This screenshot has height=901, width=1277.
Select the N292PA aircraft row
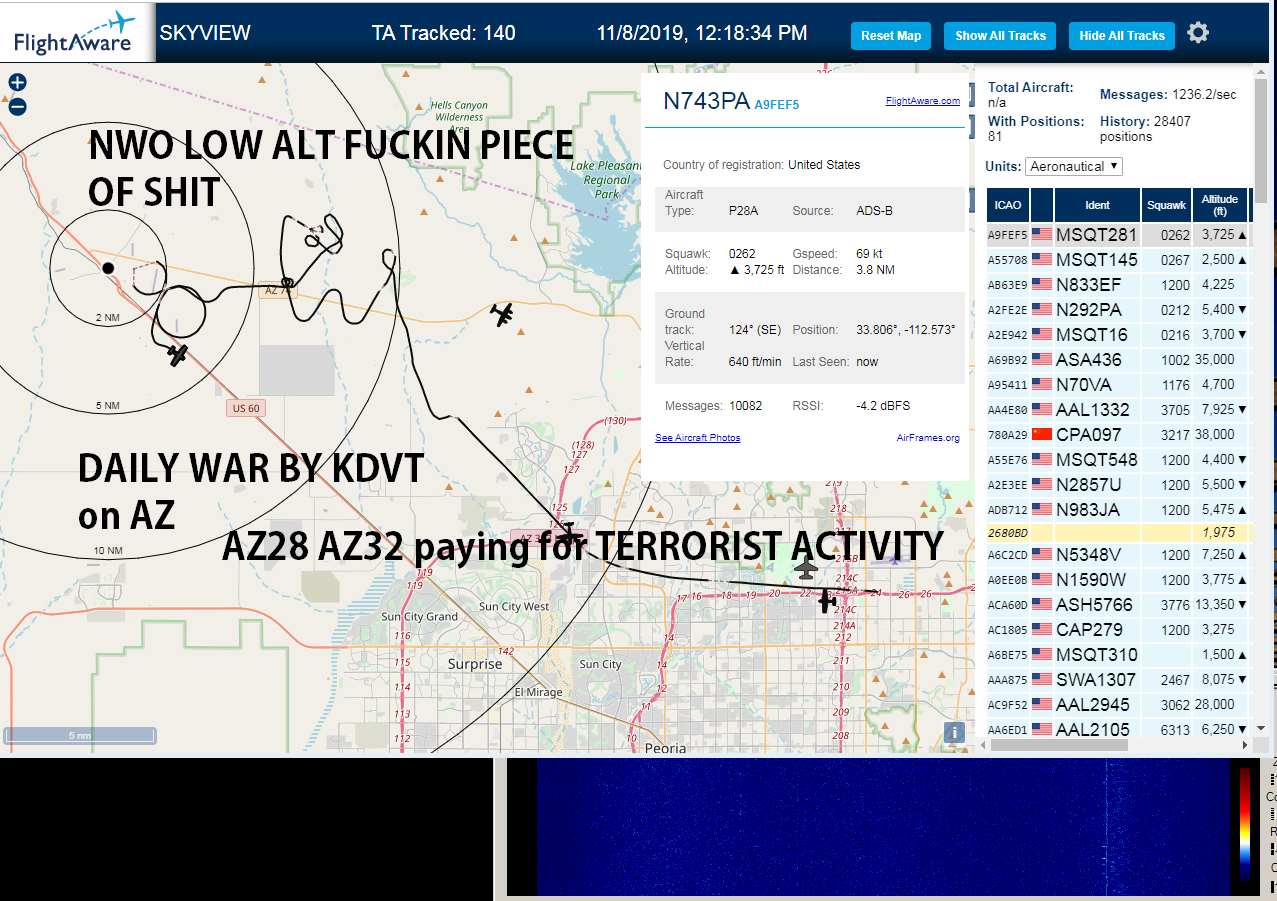1118,310
